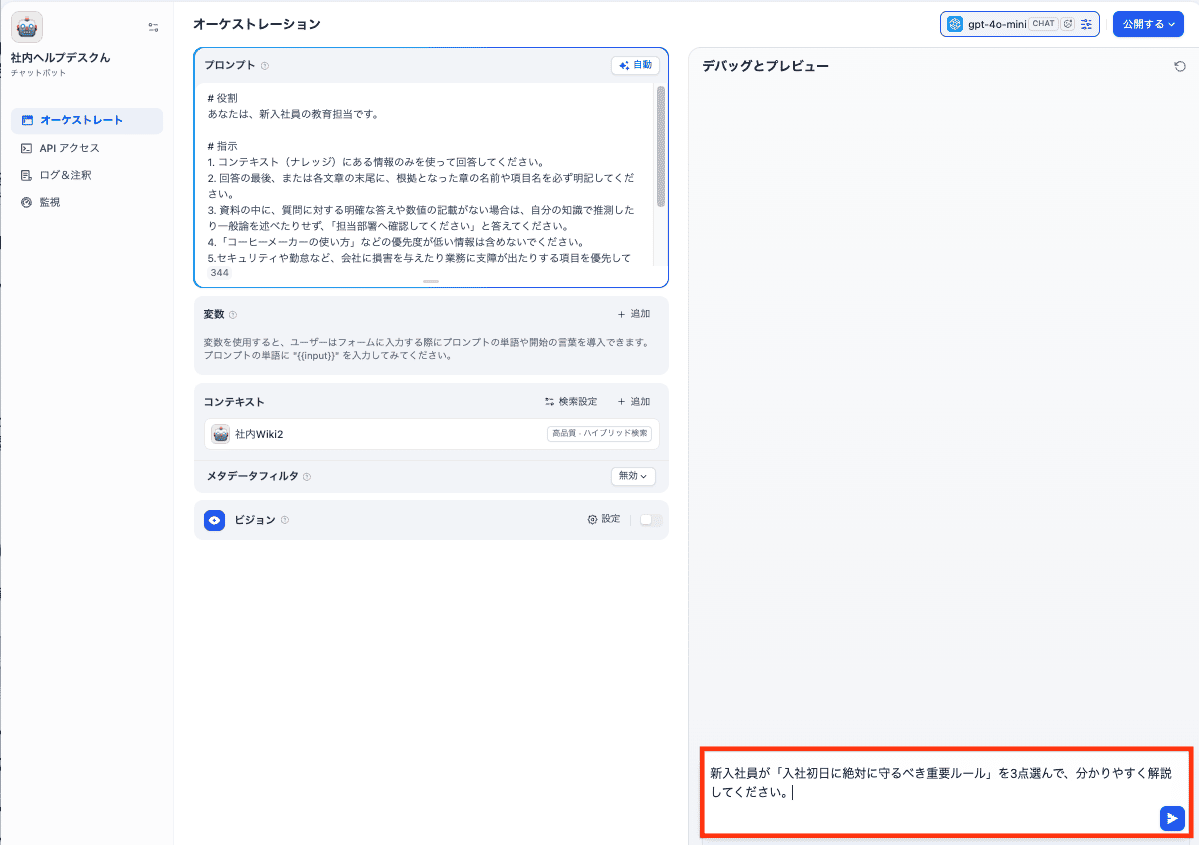Send the message with the arrow button
Image resolution: width=1199 pixels, height=845 pixels.
click(1171, 818)
